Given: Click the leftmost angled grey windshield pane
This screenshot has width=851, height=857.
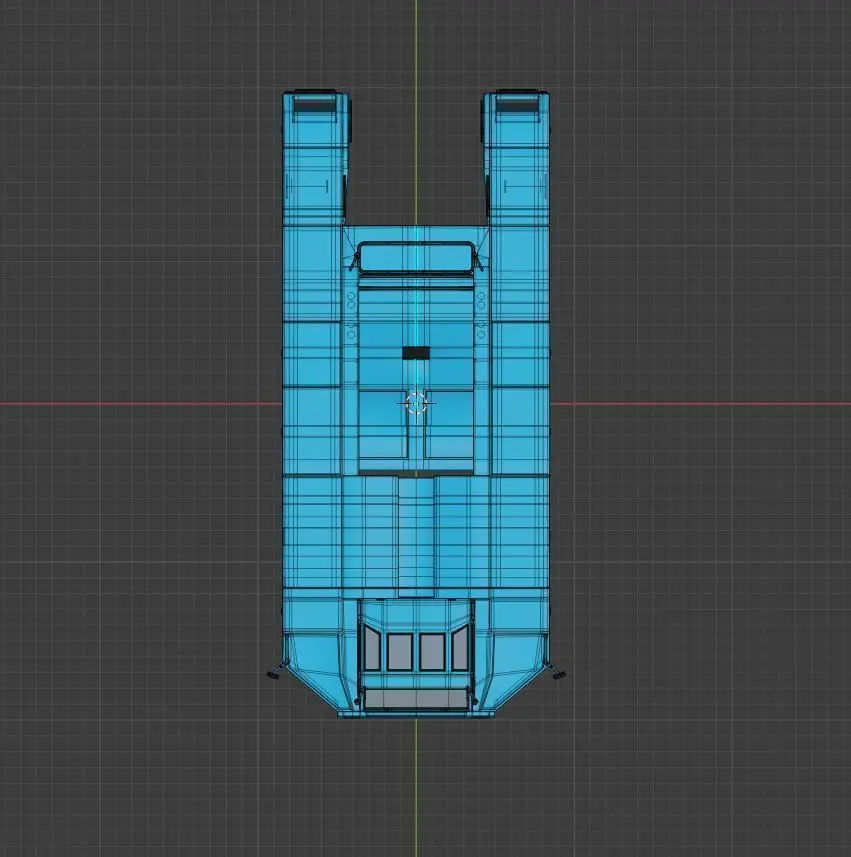Looking at the screenshot, I should point(371,647).
